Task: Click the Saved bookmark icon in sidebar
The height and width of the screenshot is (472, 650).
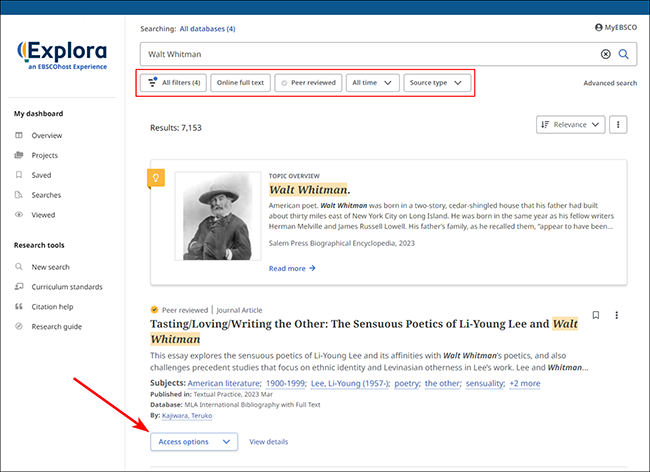Action: tap(19, 175)
